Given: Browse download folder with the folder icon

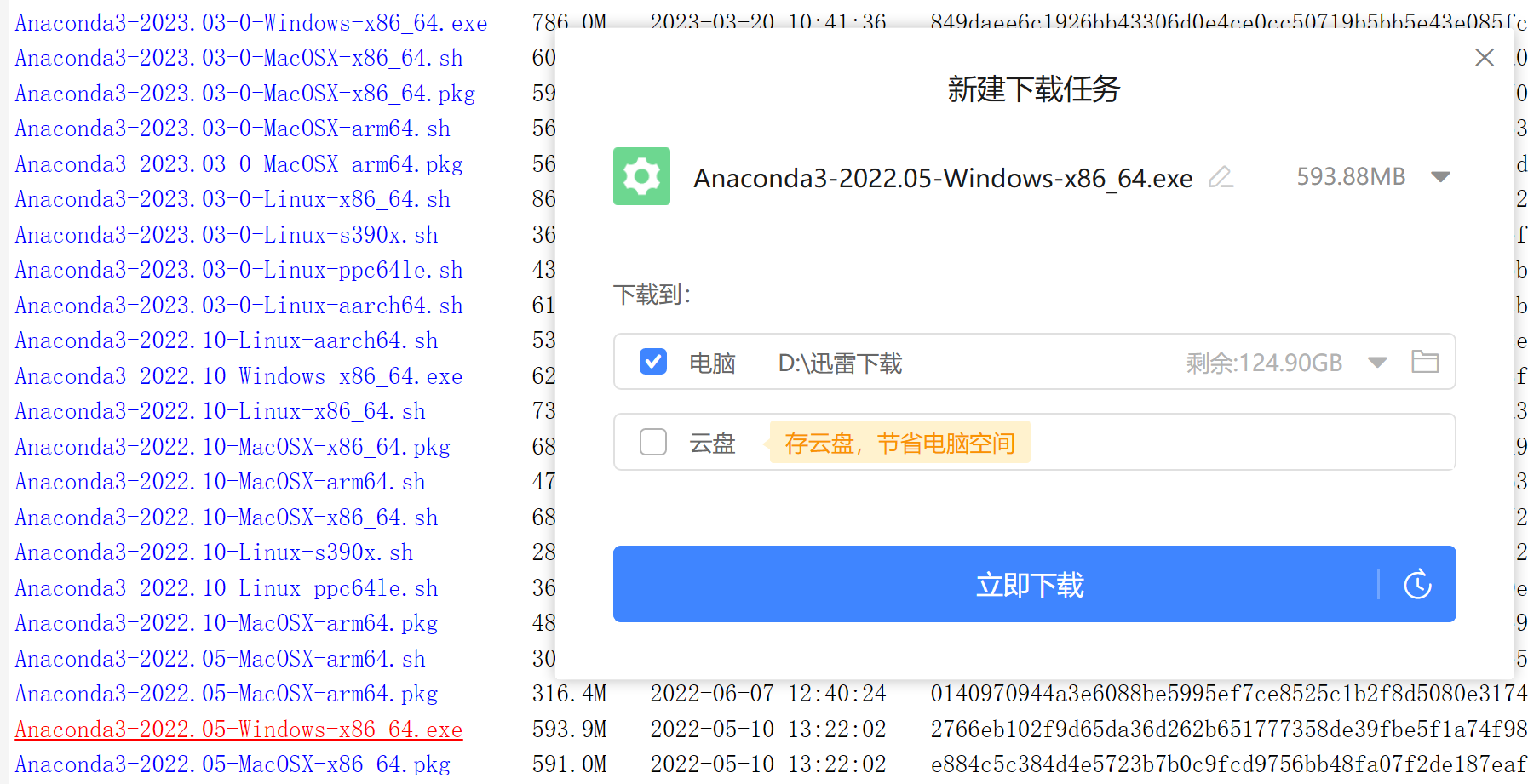Looking at the screenshot, I should 1425,362.
